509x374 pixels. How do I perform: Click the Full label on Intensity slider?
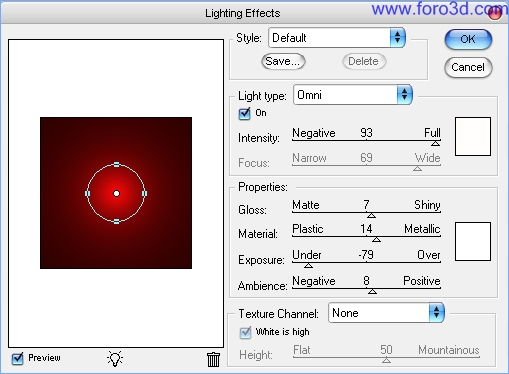pos(432,133)
